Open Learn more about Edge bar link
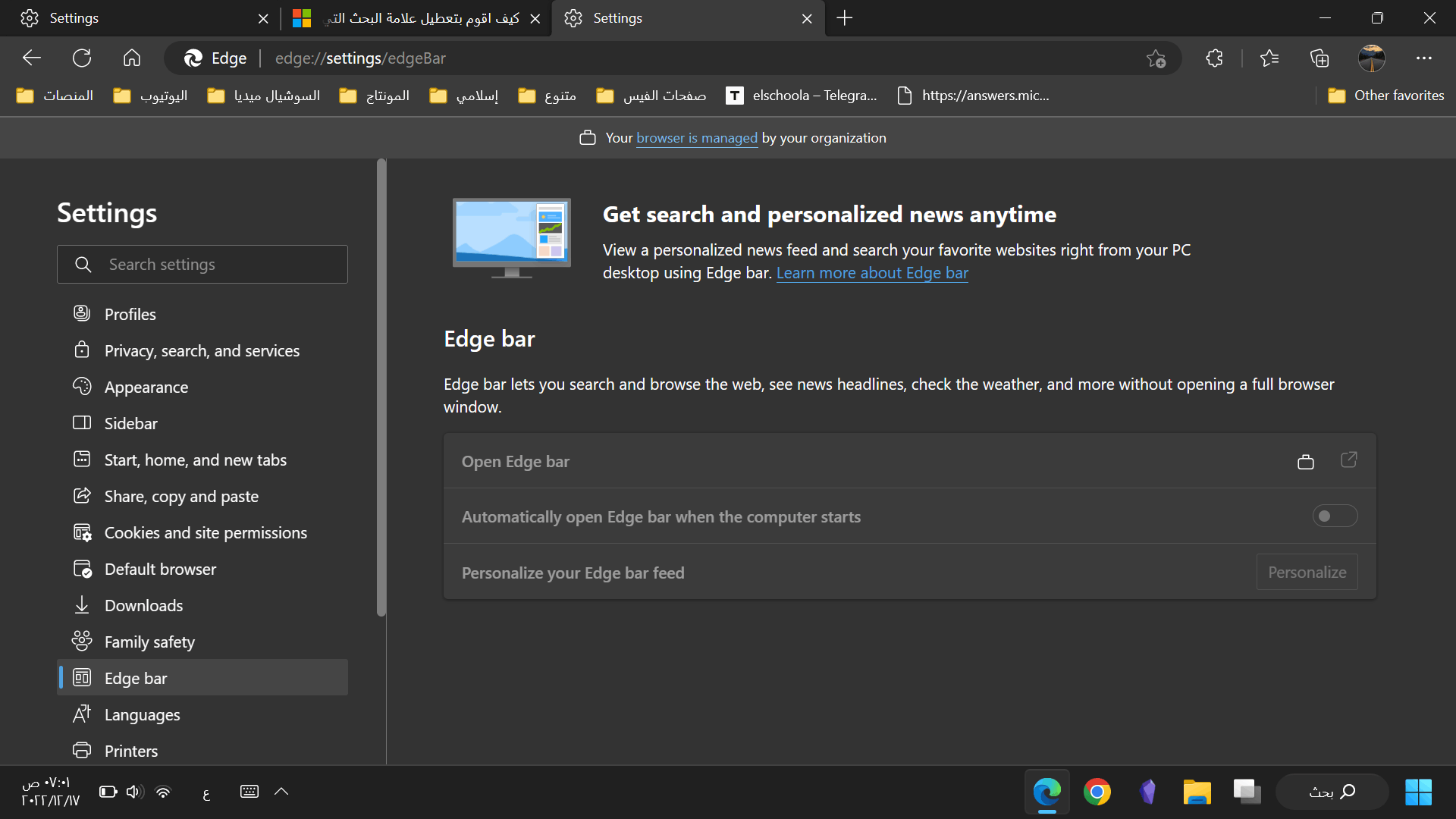The height and width of the screenshot is (819, 1456). [872, 273]
